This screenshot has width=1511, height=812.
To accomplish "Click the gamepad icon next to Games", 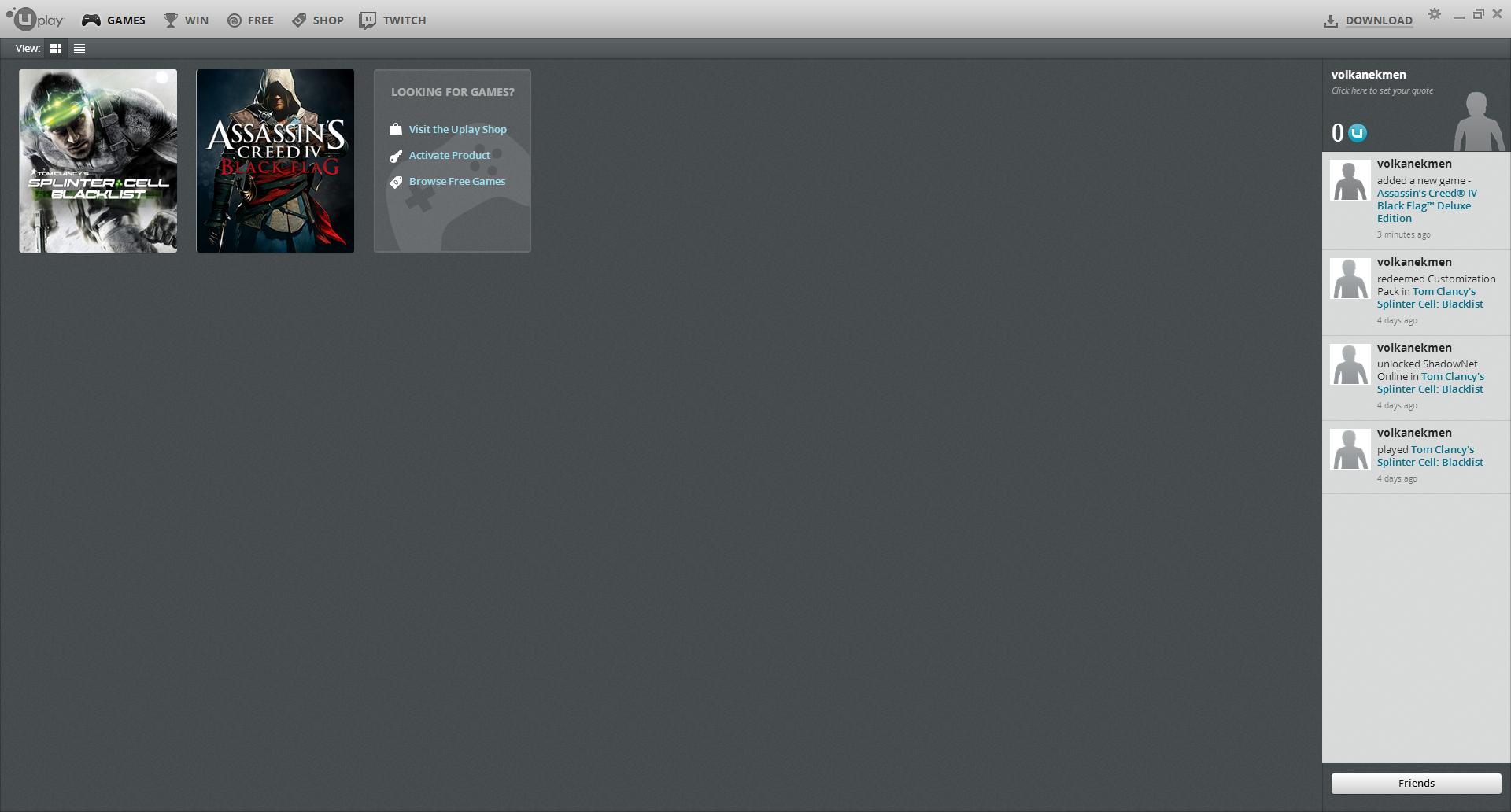I will point(91,20).
